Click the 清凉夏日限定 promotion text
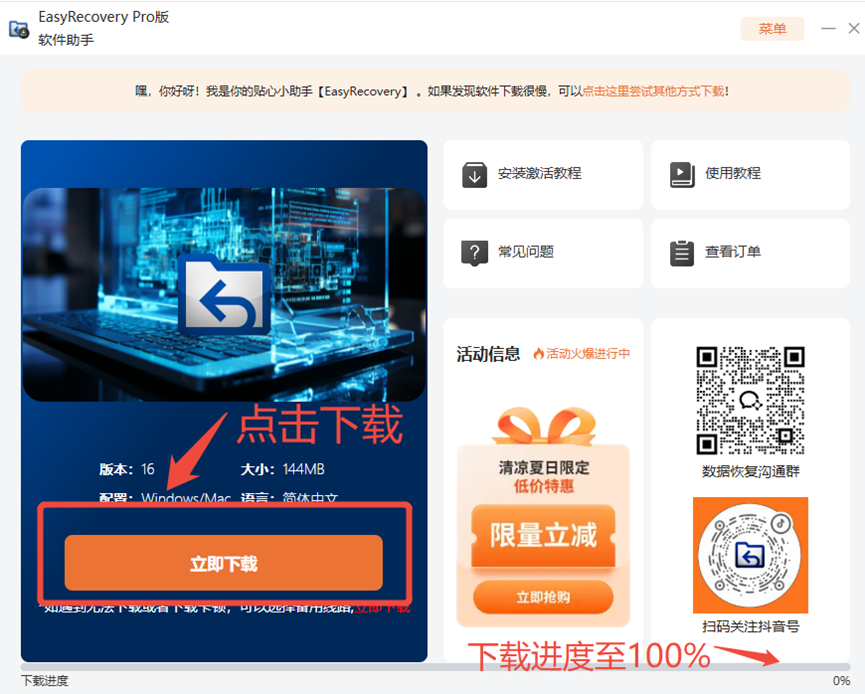Viewport: 865px width, 694px height. 544,468
